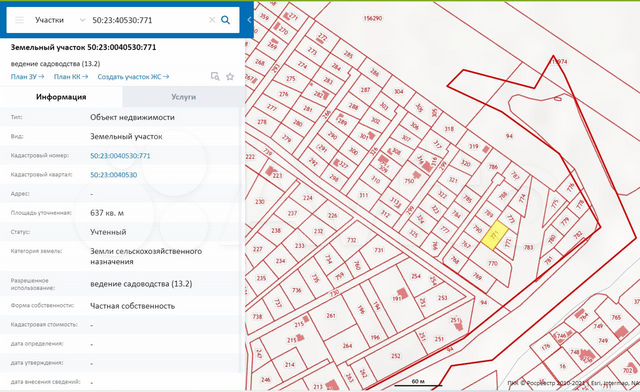This screenshot has width=640, height=392.
Task: Click Земли сельскохозяйственного назначения value
Action: (x=146, y=256)
